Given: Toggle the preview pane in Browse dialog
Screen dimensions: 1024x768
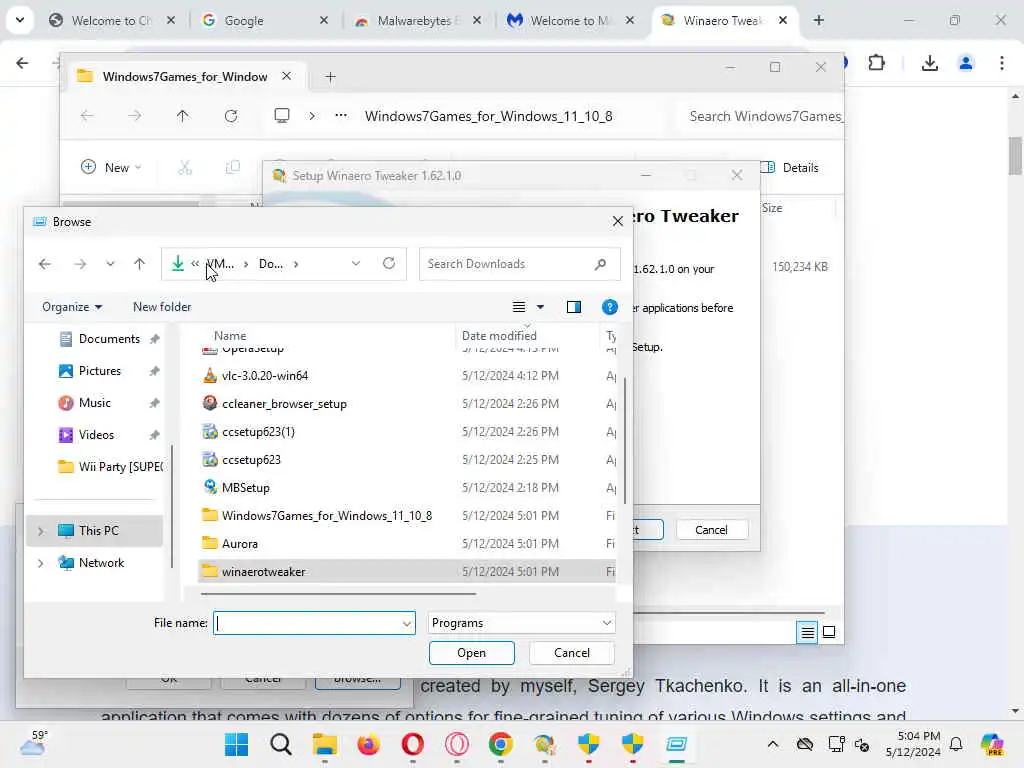Looking at the screenshot, I should click(x=573, y=307).
